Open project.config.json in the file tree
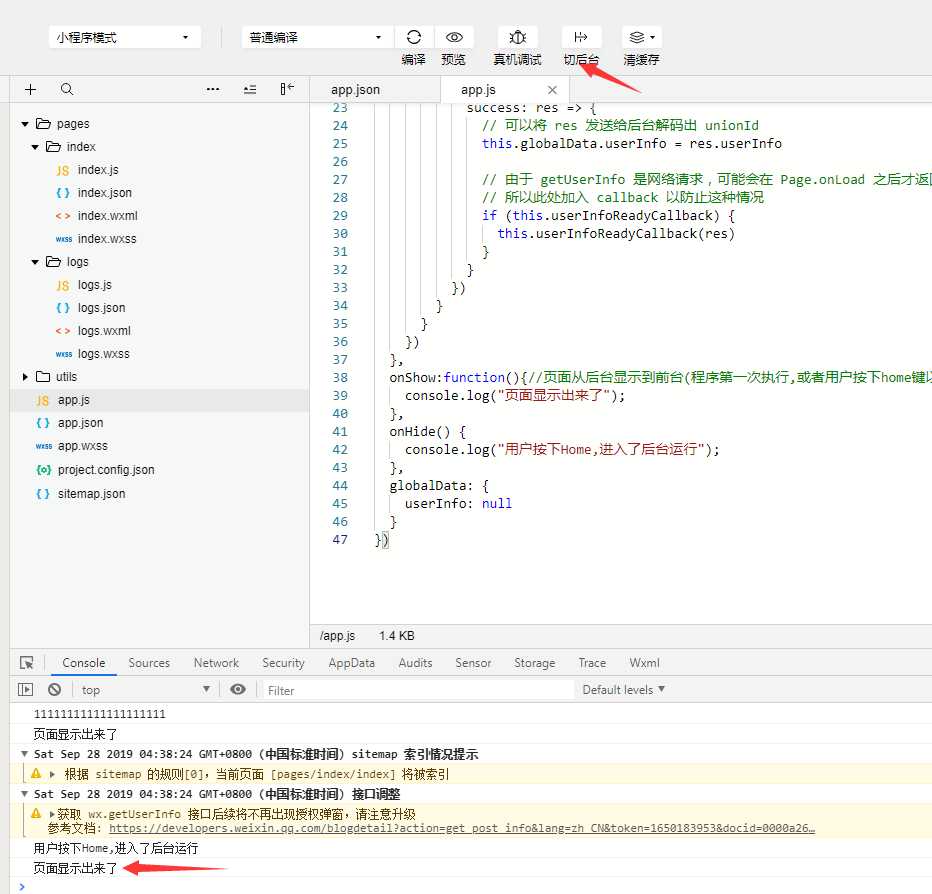 [x=106, y=470]
